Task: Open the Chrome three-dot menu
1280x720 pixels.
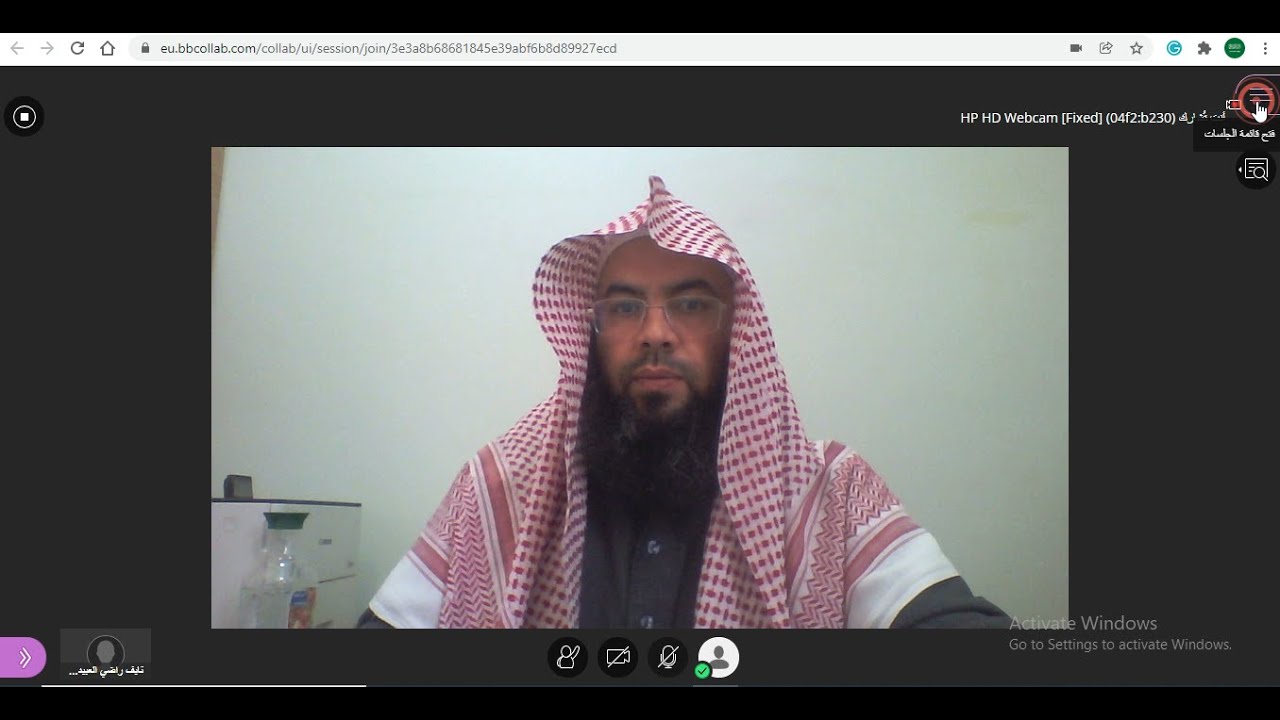Action: (1265, 48)
